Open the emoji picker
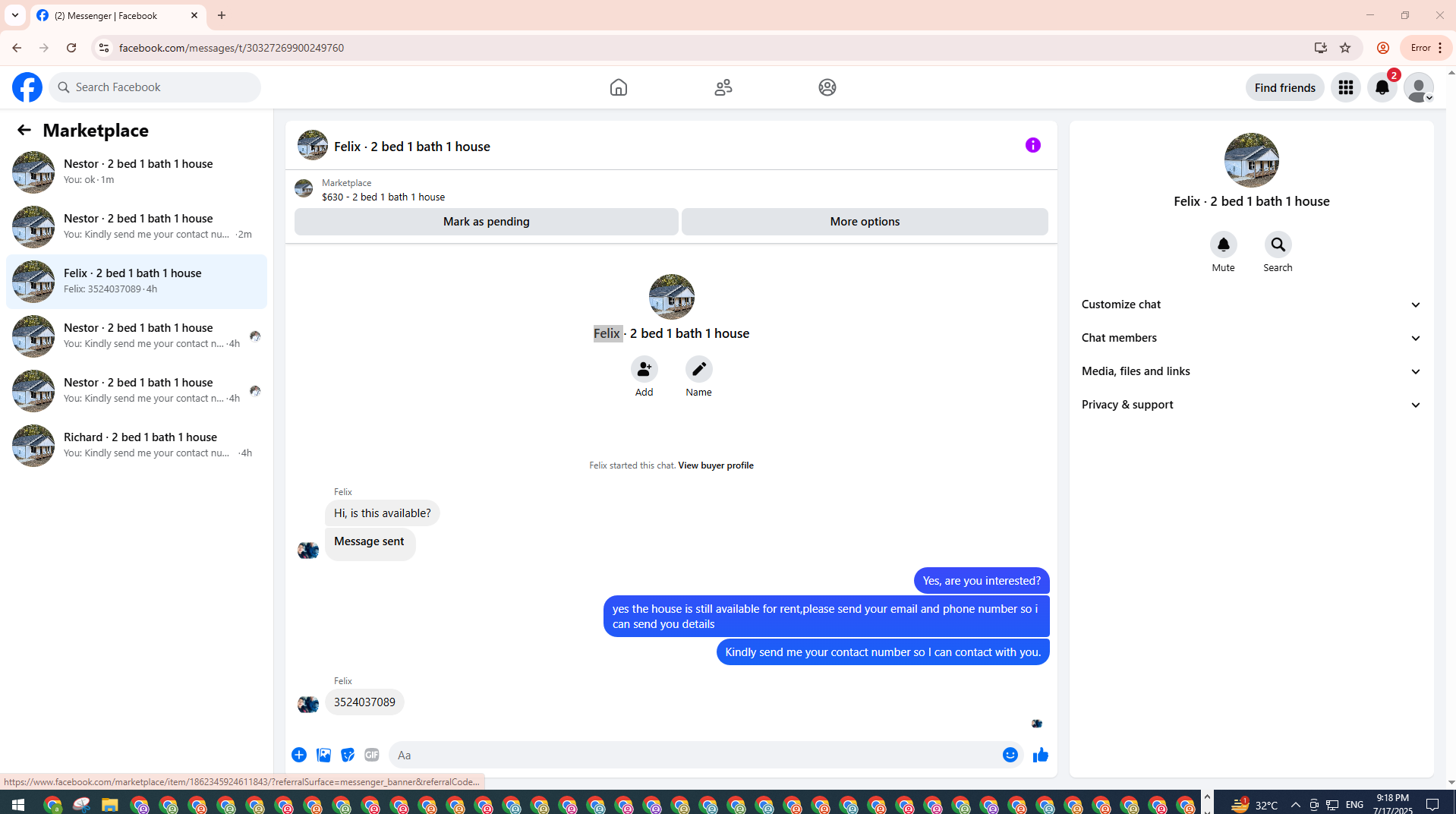This screenshot has width=1456, height=814. click(x=1010, y=755)
